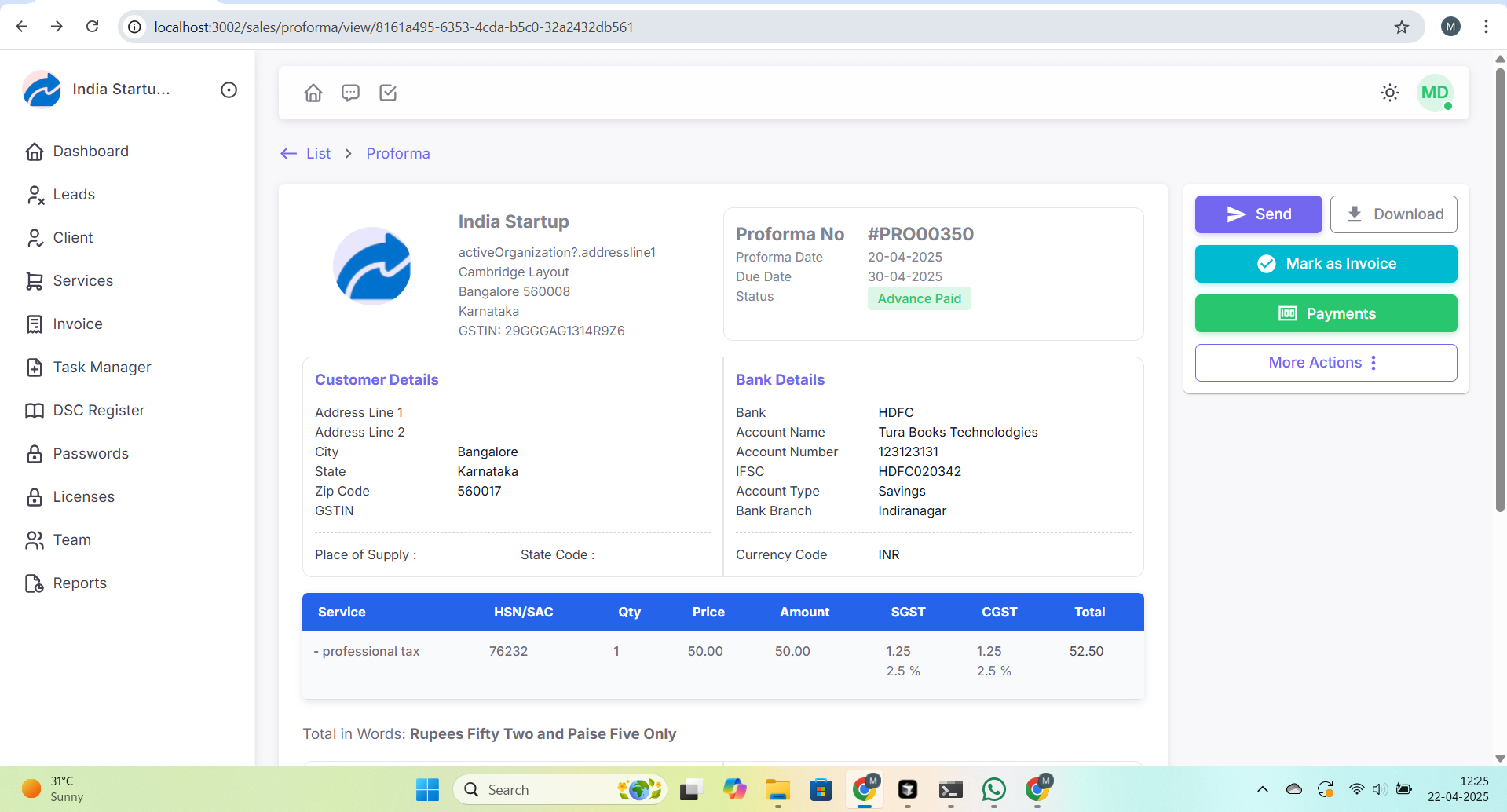Click Mark as Invoice button
The width and height of the screenshot is (1507, 812).
click(1325, 264)
